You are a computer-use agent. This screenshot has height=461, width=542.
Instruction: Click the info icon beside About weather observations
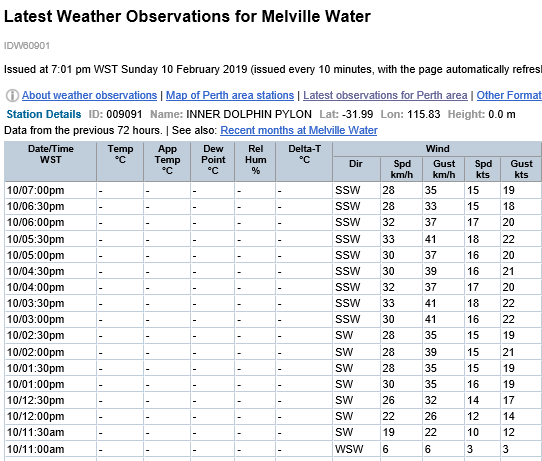pos(12,95)
